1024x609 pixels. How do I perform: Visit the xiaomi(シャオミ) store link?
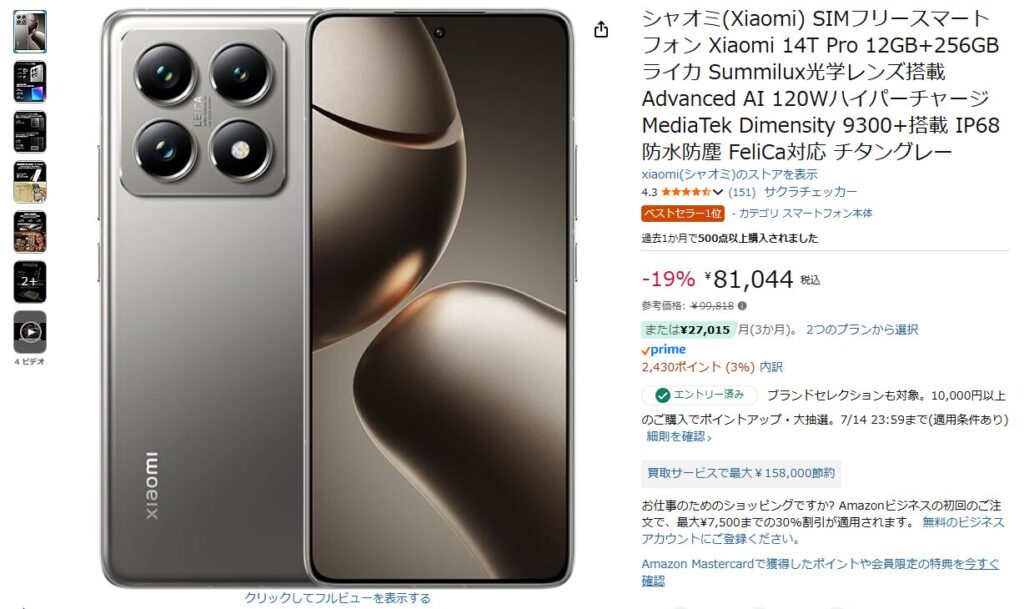(x=729, y=174)
